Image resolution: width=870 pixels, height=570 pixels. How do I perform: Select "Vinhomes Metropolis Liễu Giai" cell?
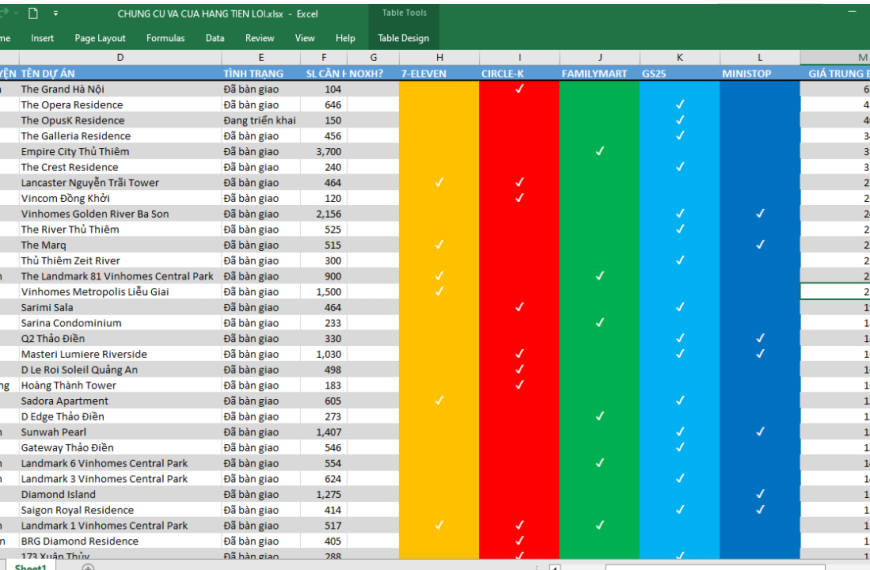[120, 291]
